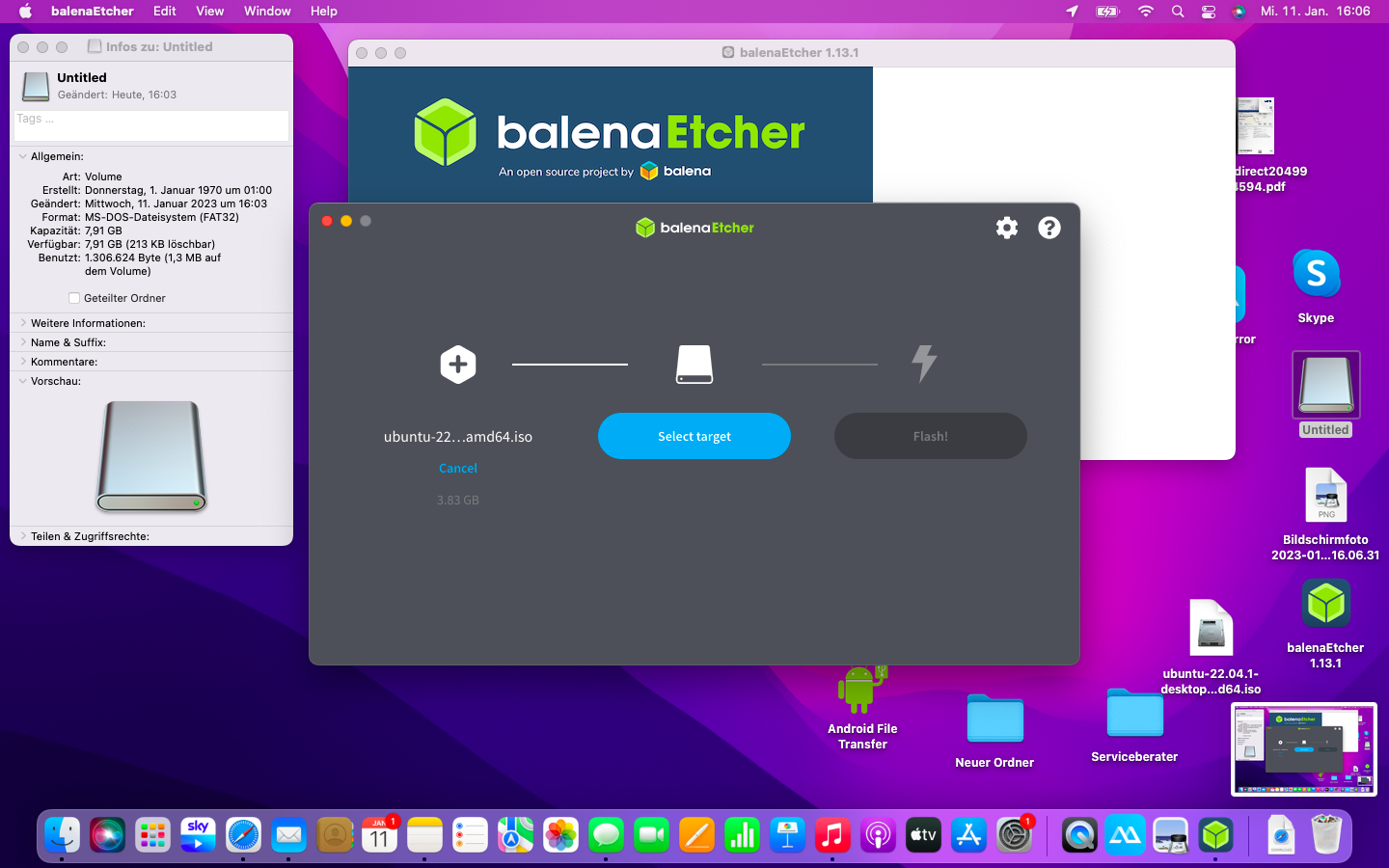Open Music from the Dock
The image size is (1389, 868).
pyautogui.click(x=832, y=834)
